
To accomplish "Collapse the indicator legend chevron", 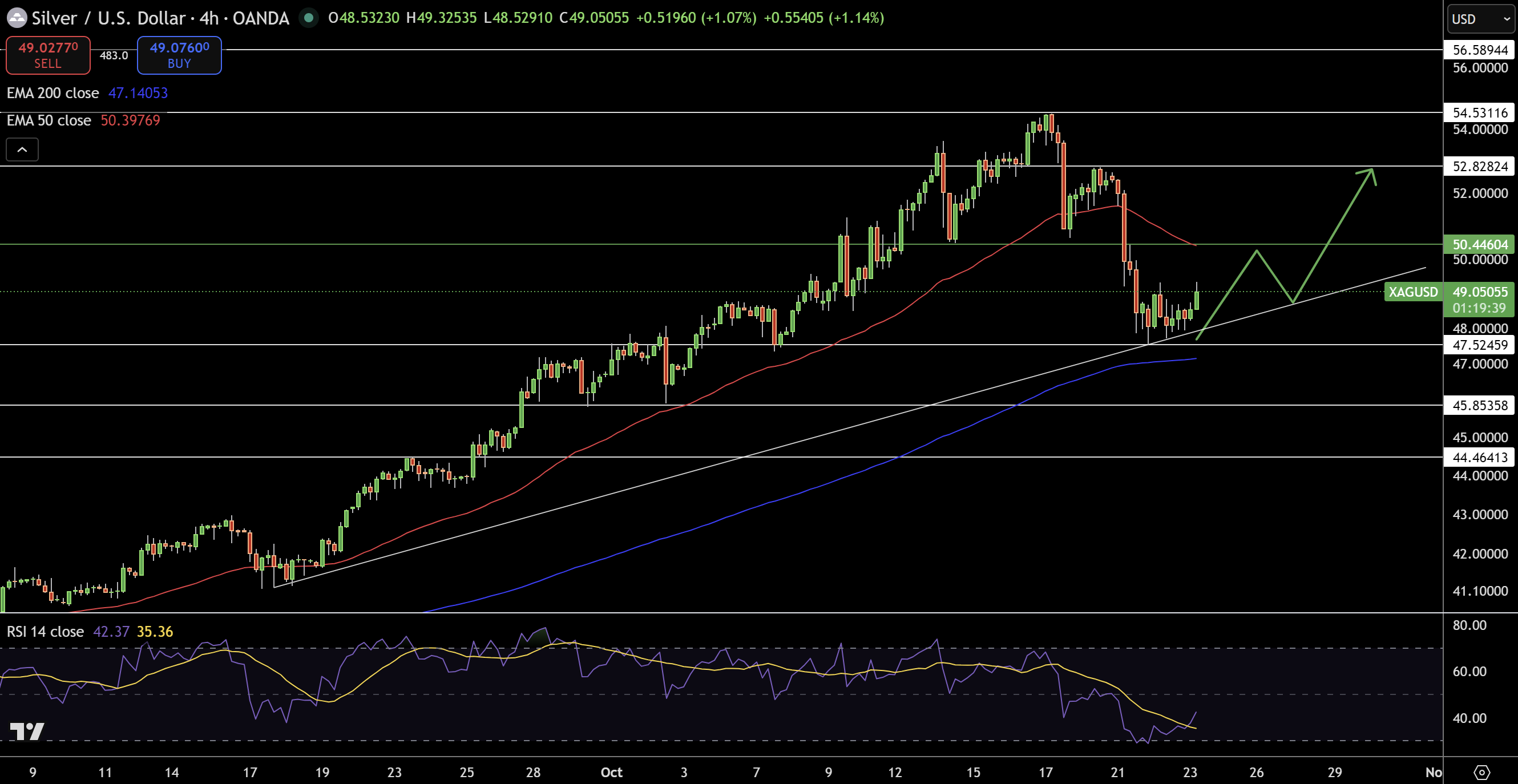I will 22,149.
